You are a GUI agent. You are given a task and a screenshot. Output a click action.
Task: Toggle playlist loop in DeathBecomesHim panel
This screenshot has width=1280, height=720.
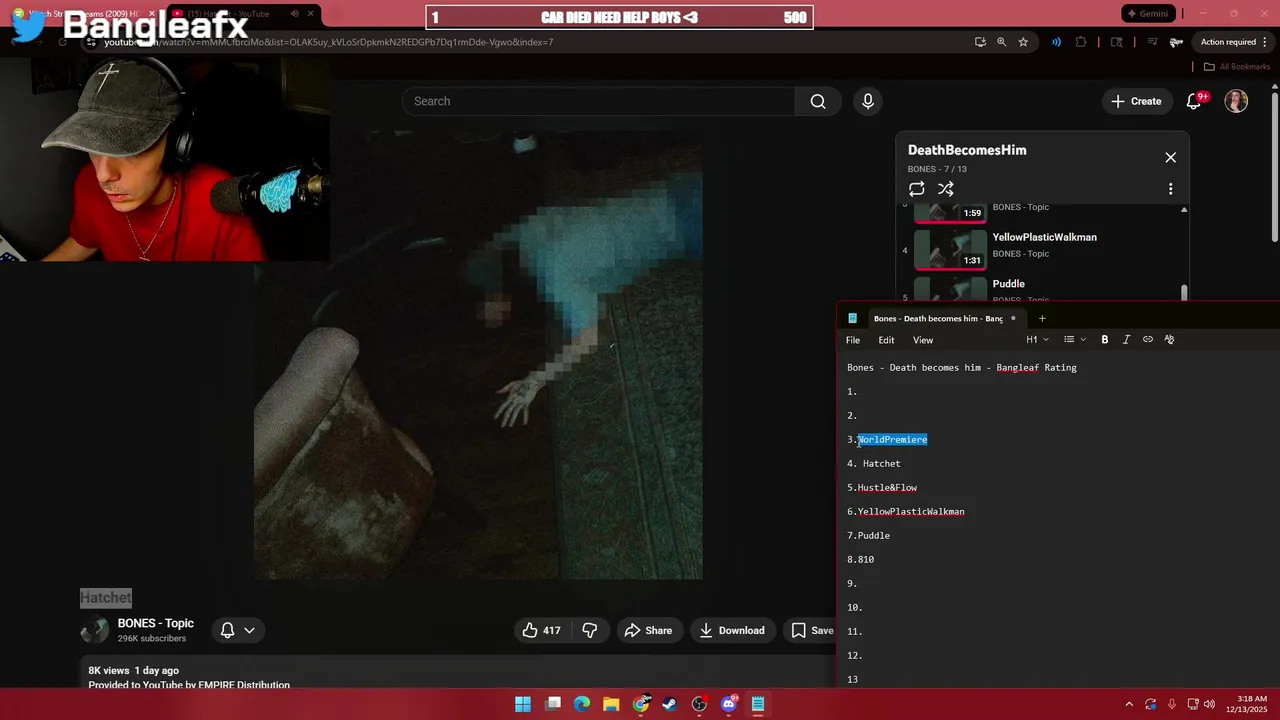(916, 189)
